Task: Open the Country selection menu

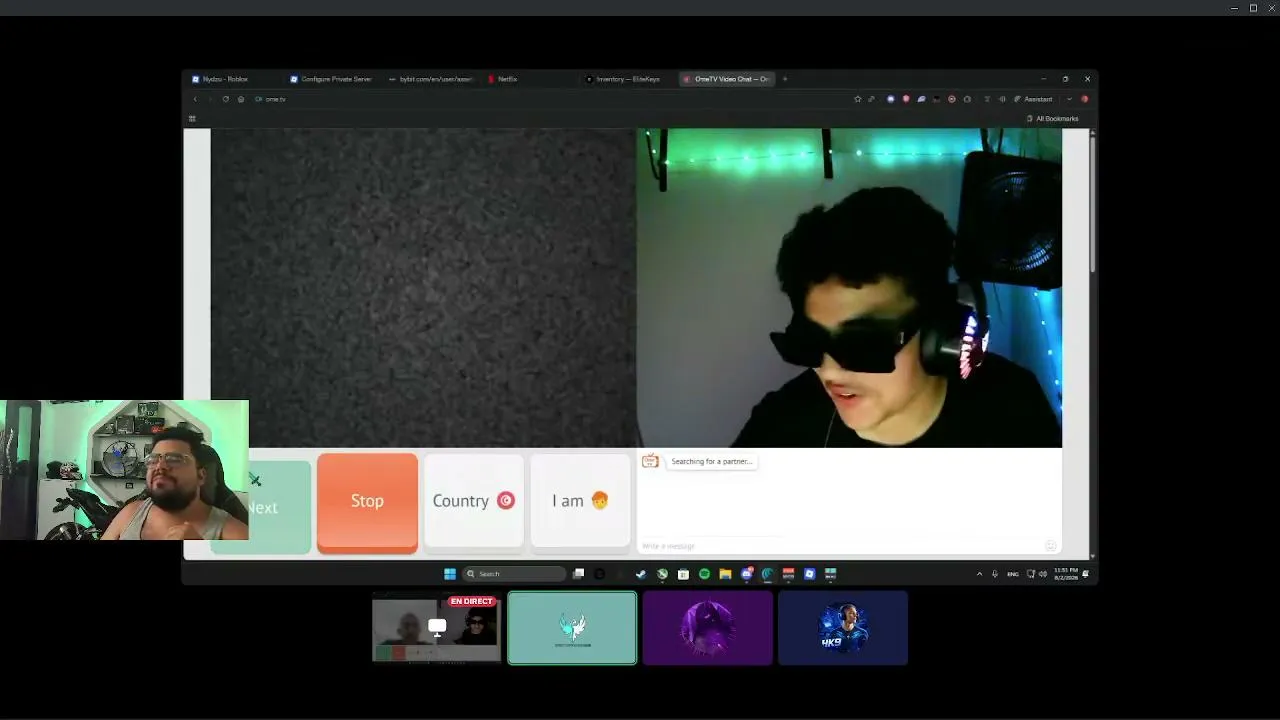Action: pos(473,501)
